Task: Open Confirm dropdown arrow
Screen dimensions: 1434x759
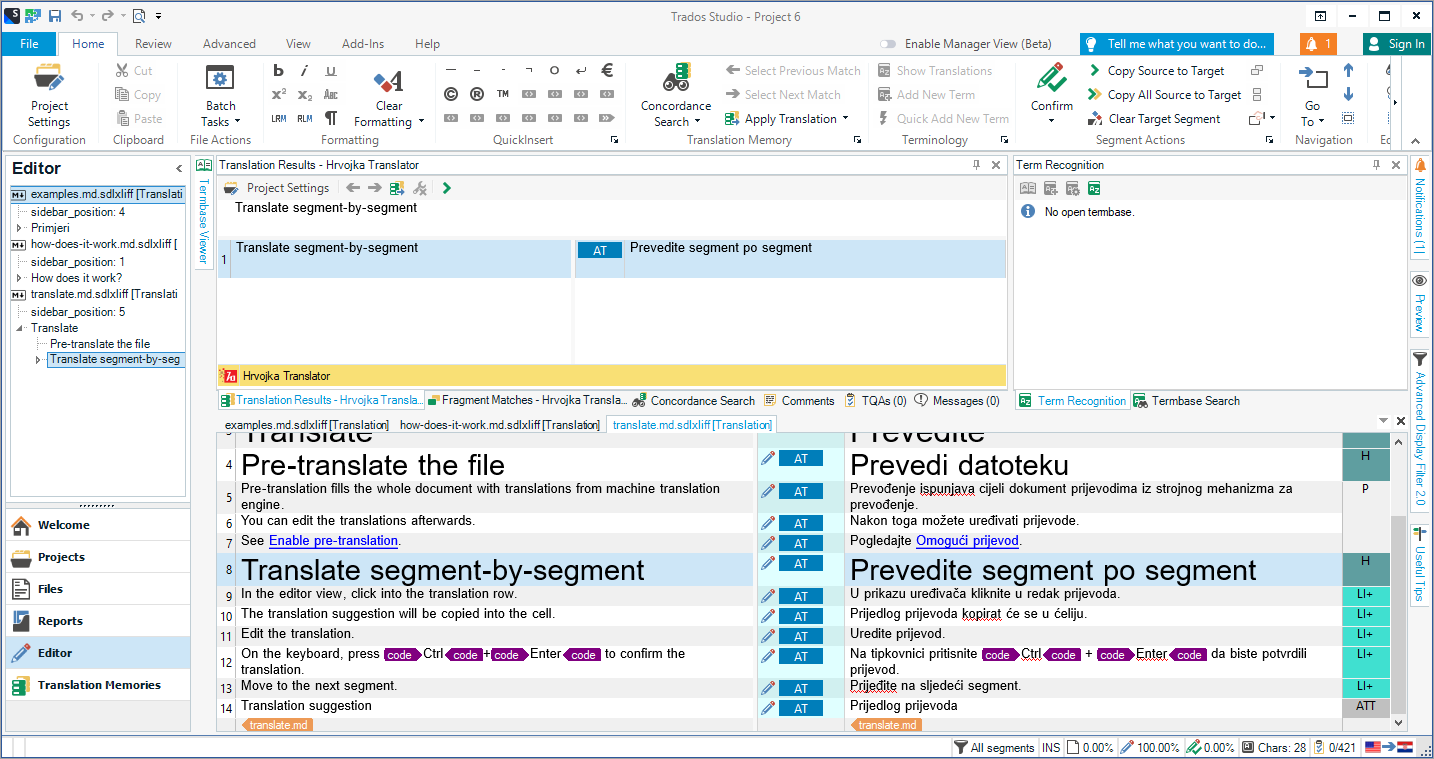Action: click(1051, 121)
